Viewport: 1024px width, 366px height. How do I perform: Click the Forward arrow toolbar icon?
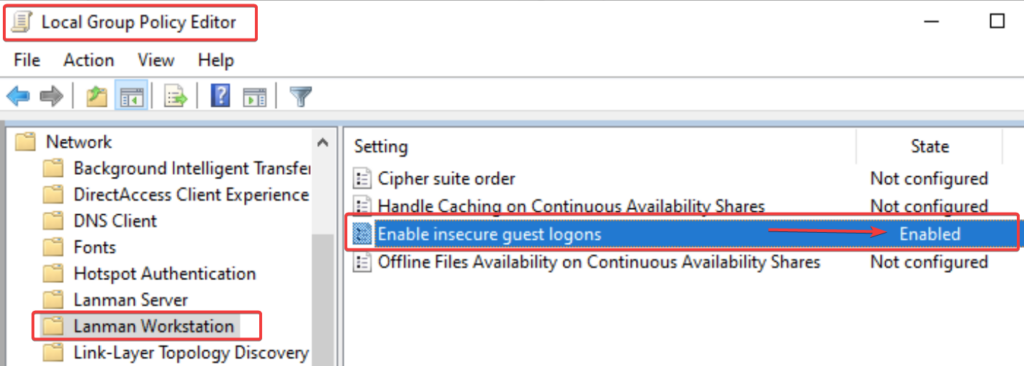(51, 97)
